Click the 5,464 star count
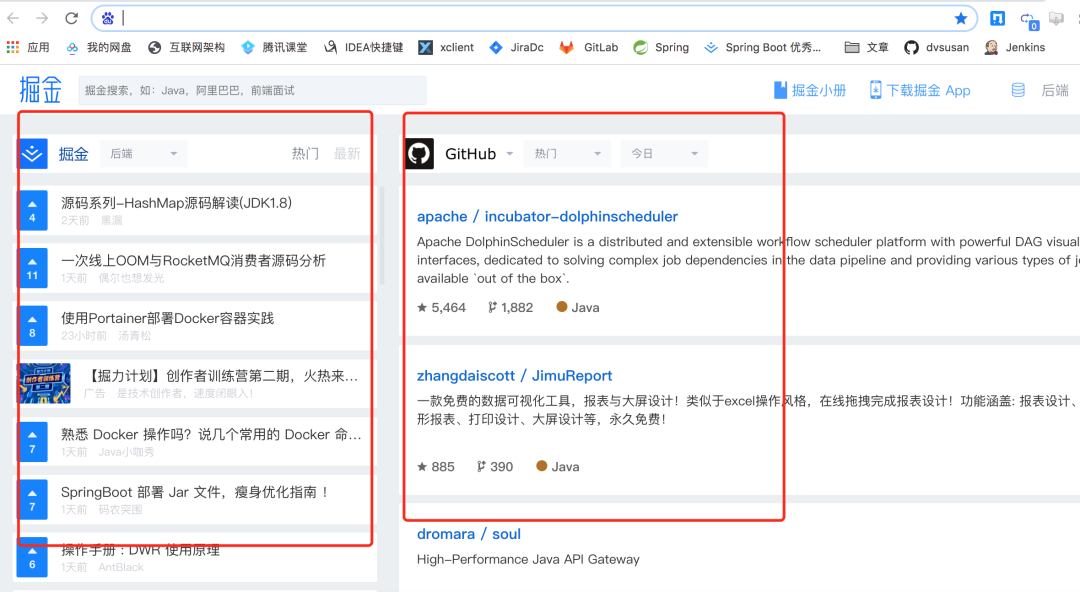Screen dimensions: 1080x592 (442, 307)
